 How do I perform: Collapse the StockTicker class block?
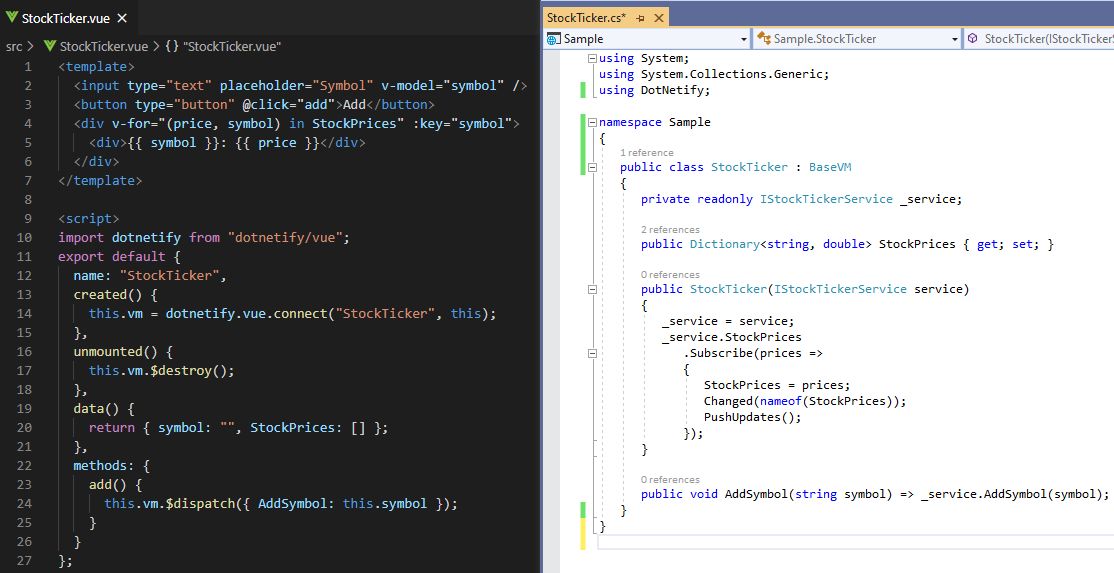pyautogui.click(x=593, y=167)
